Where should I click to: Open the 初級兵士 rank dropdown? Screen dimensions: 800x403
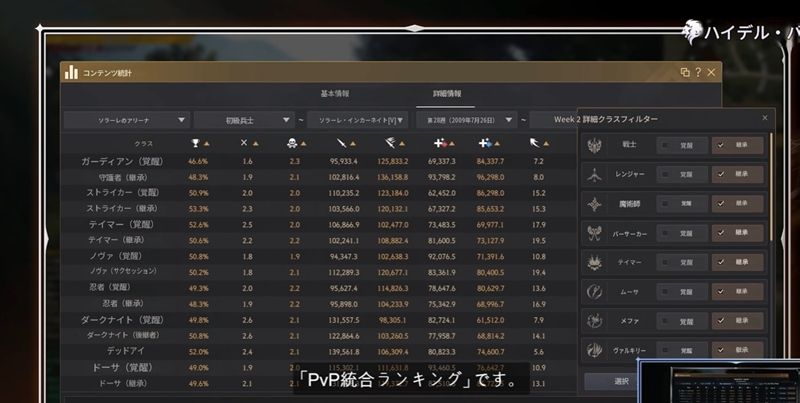coord(244,120)
